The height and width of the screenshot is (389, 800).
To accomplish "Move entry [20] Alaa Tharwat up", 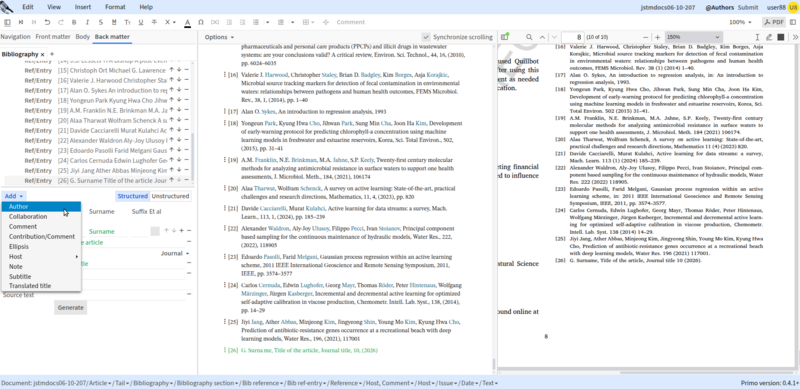I will [x=172, y=120].
